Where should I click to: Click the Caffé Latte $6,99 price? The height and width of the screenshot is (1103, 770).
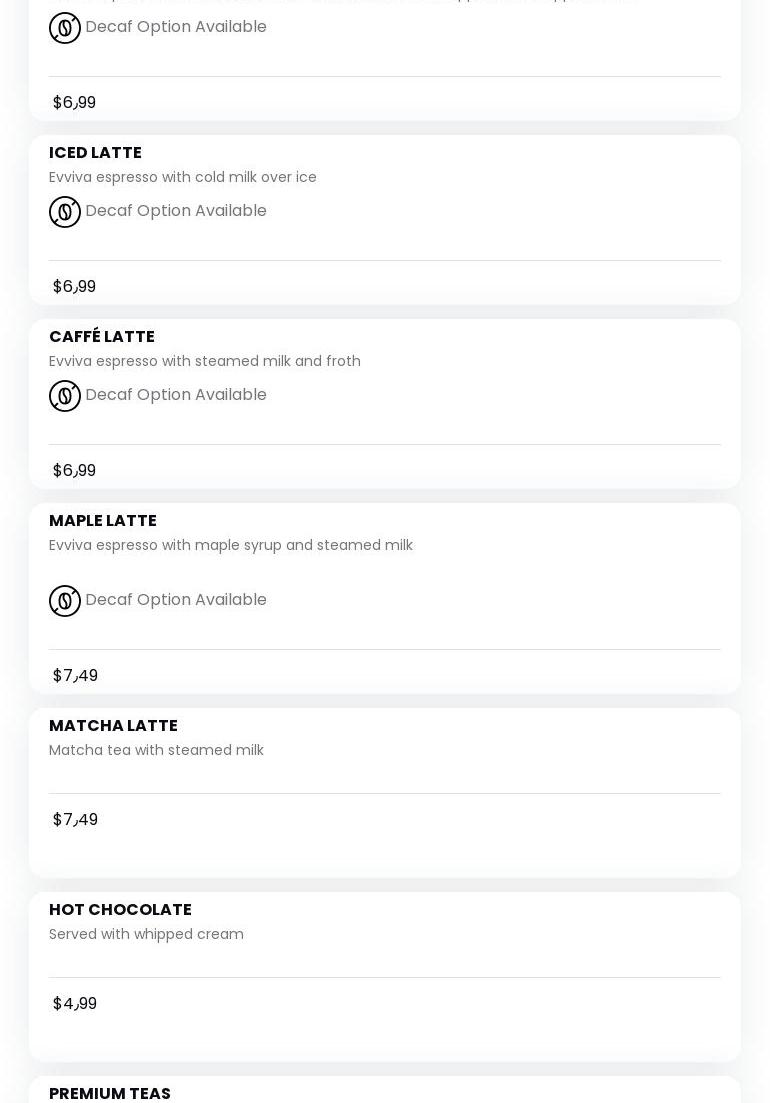pos(75,471)
